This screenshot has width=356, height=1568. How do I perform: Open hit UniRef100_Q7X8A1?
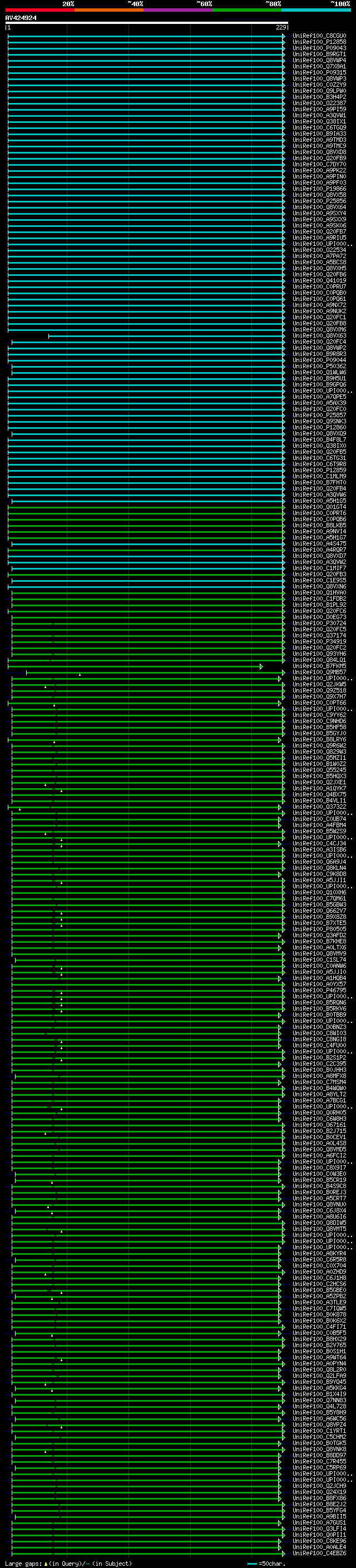[319, 66]
